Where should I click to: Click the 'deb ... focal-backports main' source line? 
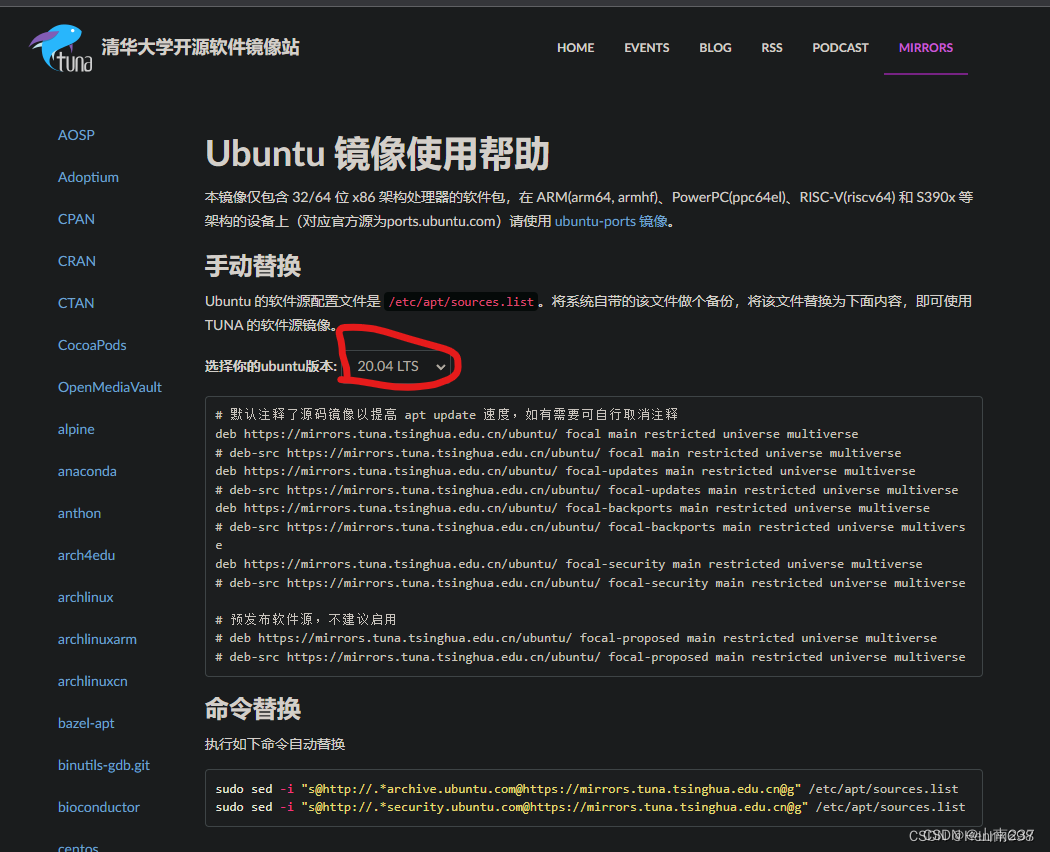(x=573, y=508)
